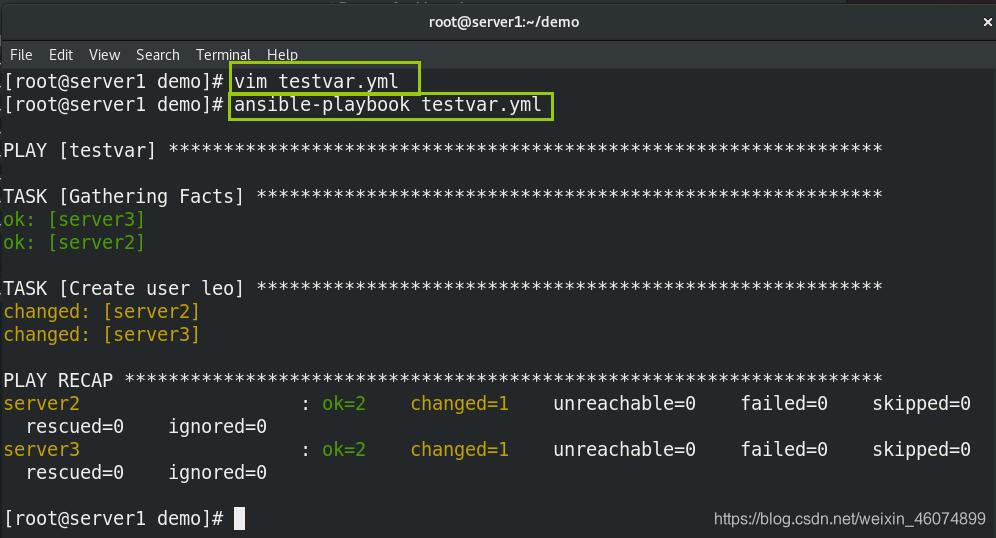Screen dimensions: 996x538
Task: Open the Terminal menu
Action: pyautogui.click(x=223, y=55)
